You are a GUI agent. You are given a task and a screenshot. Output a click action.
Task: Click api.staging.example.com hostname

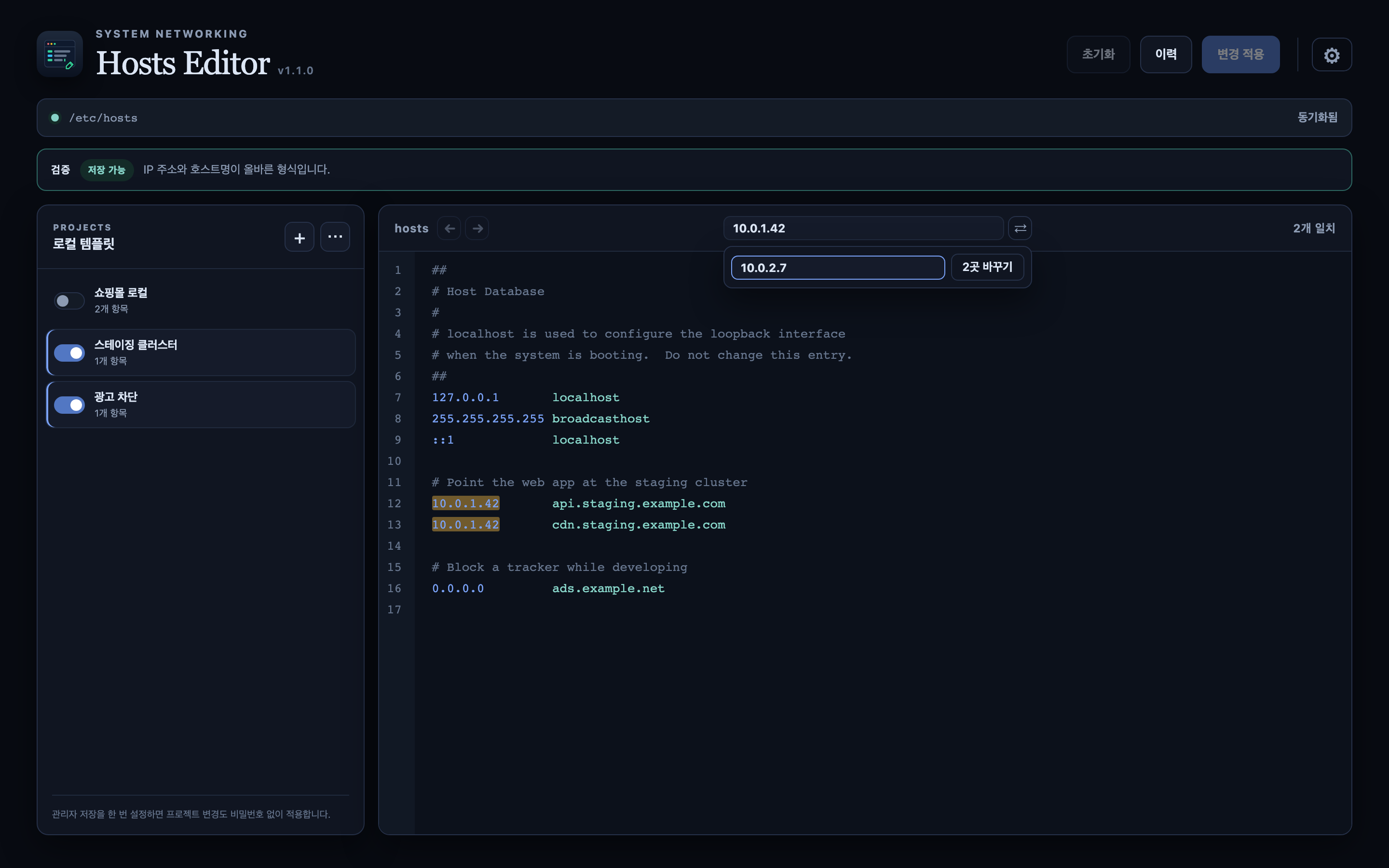[639, 503]
